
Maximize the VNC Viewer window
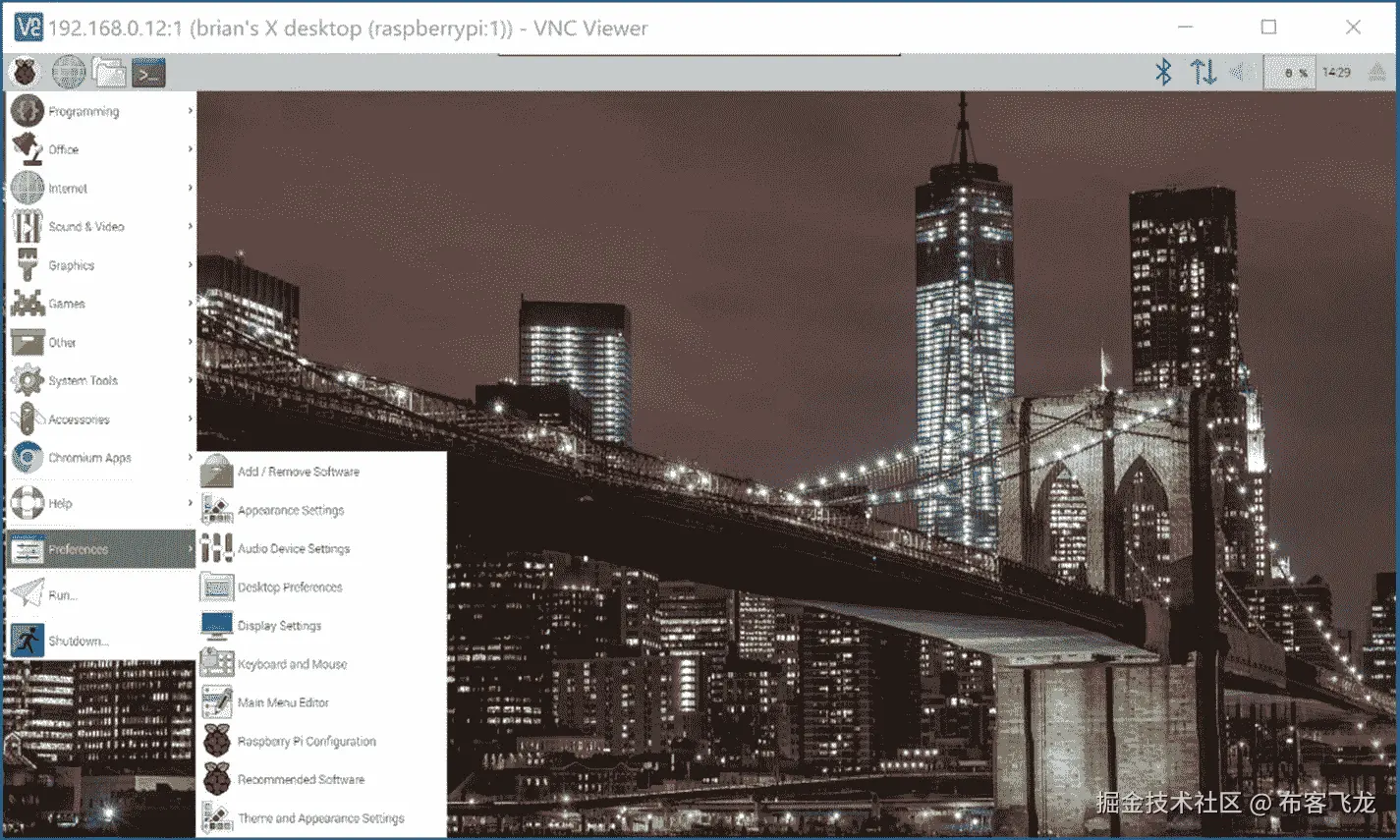click(1268, 28)
